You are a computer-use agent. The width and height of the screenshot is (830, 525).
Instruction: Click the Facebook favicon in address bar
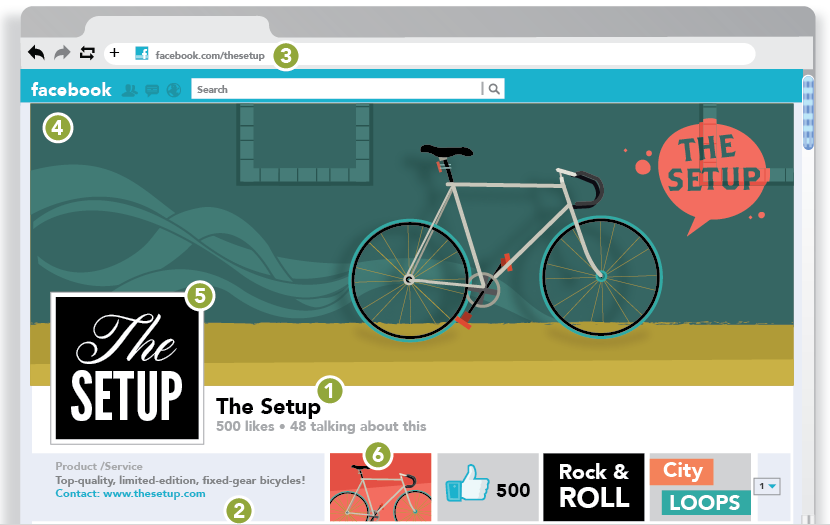[141, 53]
